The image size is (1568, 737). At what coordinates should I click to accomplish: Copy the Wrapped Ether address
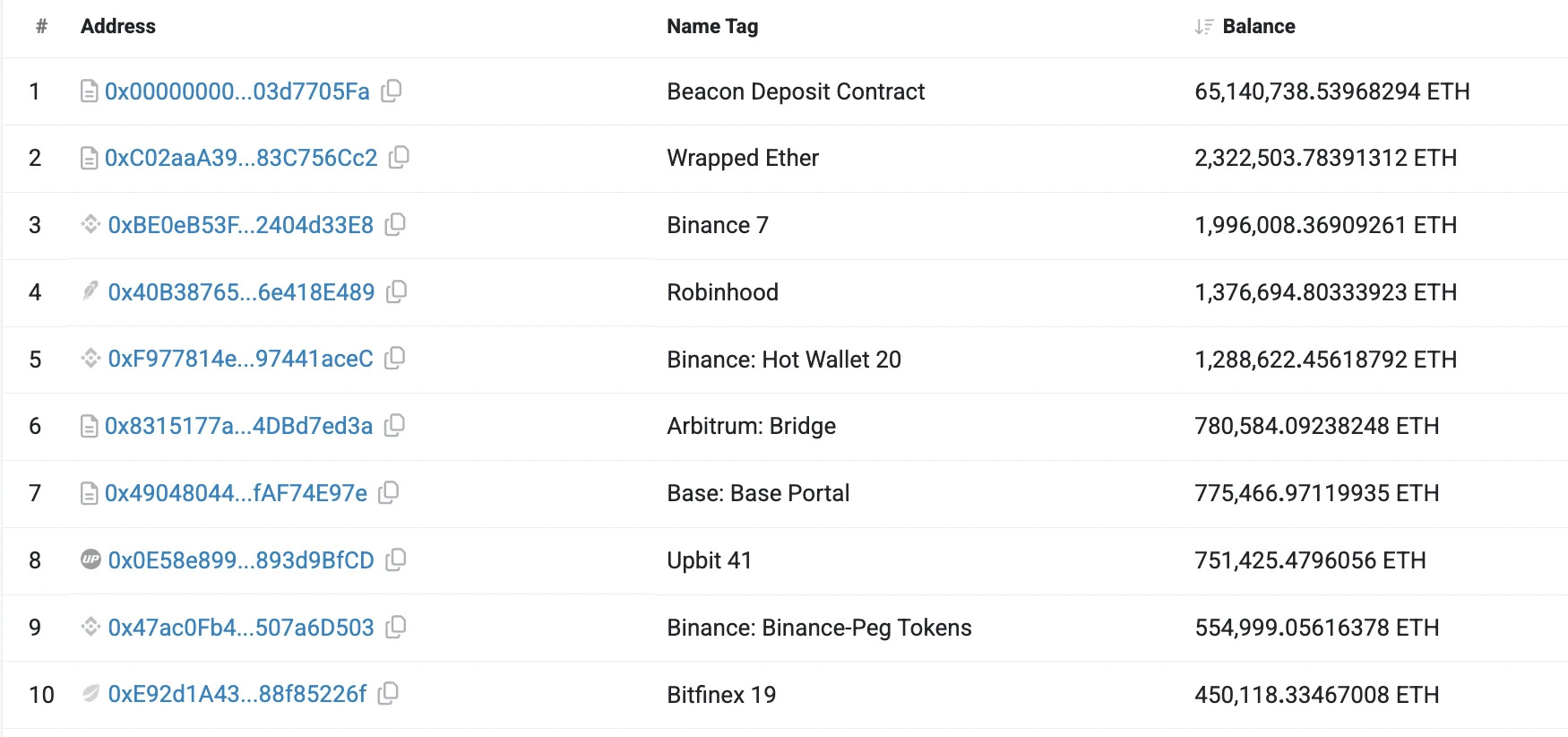pyautogui.click(x=399, y=158)
